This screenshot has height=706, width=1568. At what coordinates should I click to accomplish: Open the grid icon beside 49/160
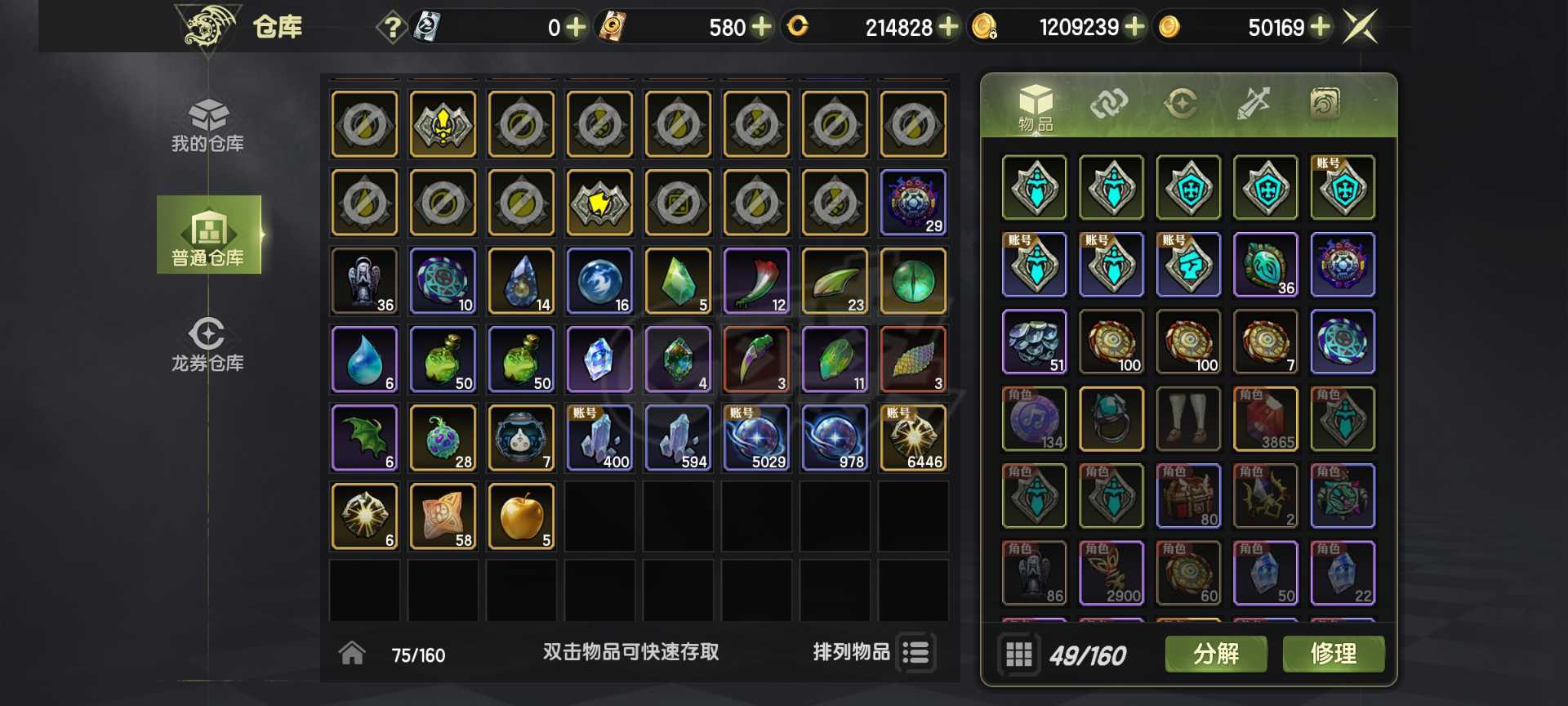[x=1019, y=655]
